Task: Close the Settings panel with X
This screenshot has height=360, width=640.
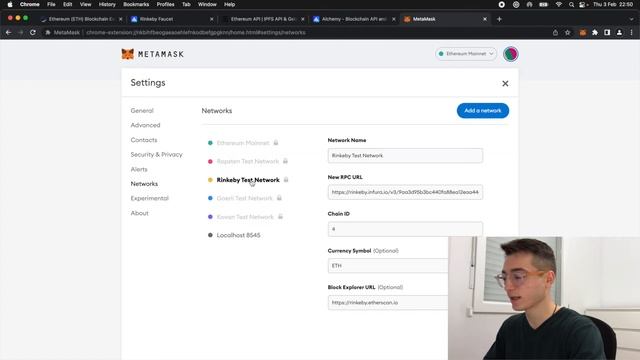Action: tap(505, 83)
